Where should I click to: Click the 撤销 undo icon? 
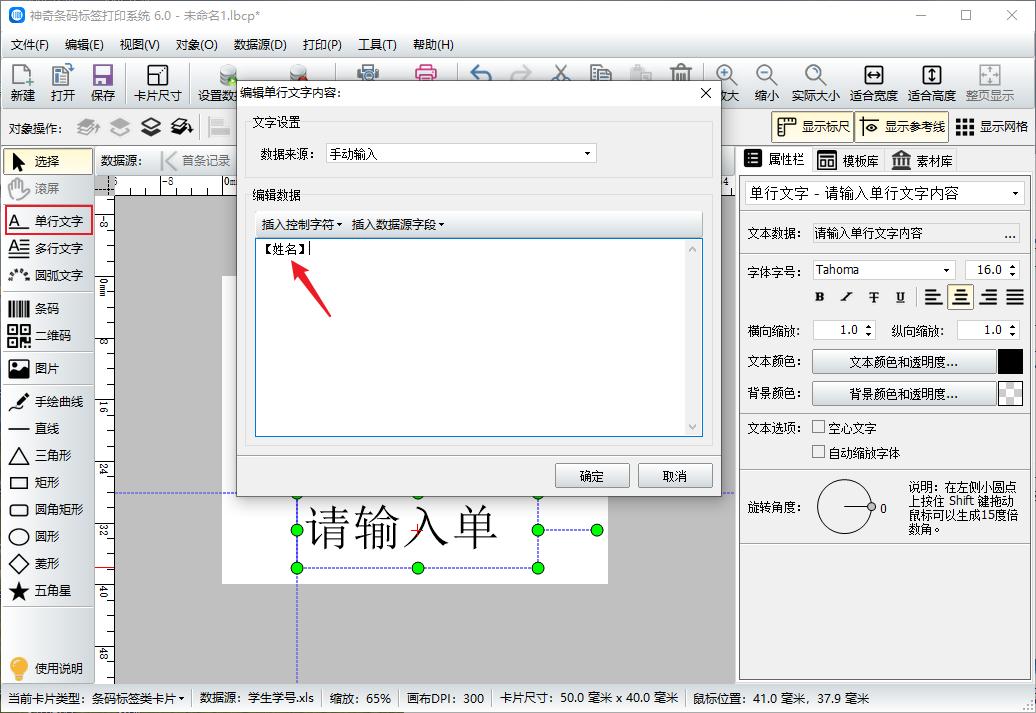pos(479,72)
